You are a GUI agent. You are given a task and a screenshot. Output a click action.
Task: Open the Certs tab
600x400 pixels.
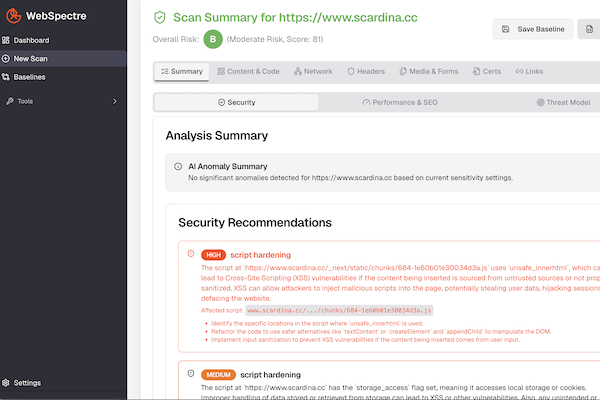coord(487,72)
